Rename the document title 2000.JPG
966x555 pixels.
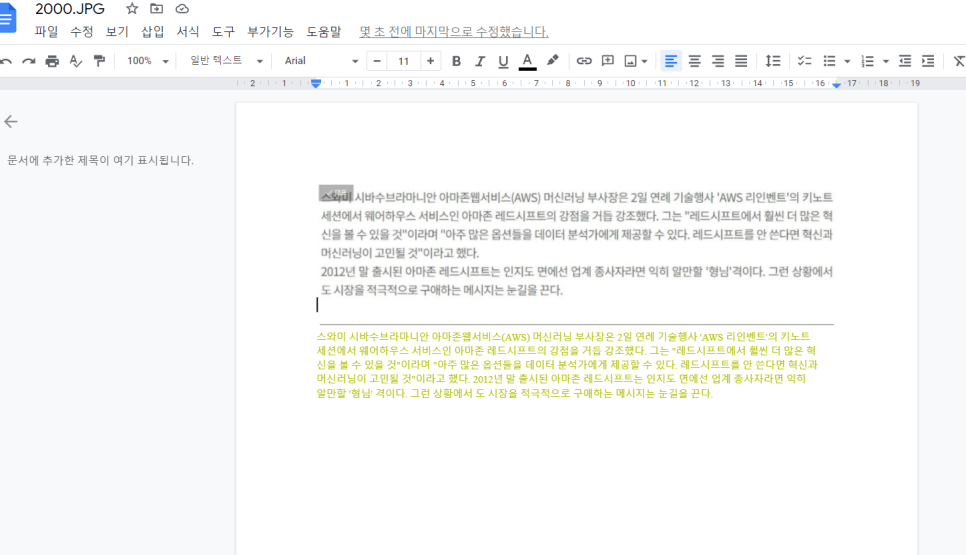click(70, 9)
